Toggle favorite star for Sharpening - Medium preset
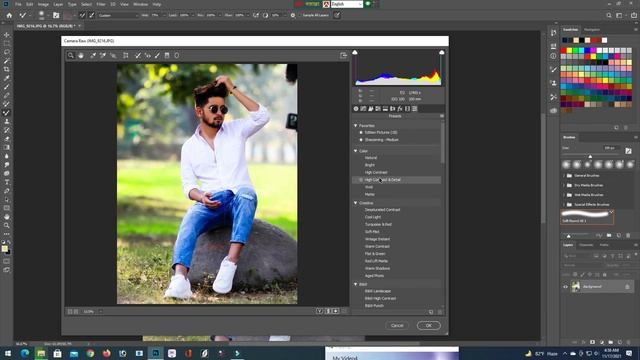 click(x=361, y=140)
